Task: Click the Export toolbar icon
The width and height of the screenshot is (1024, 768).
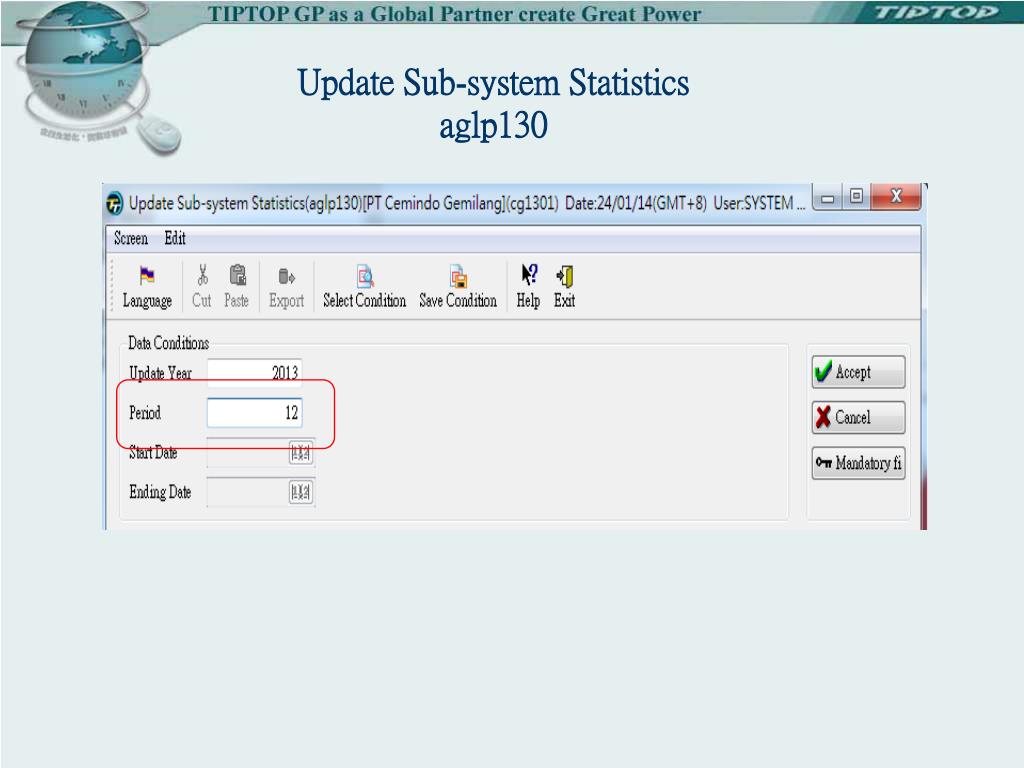Action: (x=286, y=277)
